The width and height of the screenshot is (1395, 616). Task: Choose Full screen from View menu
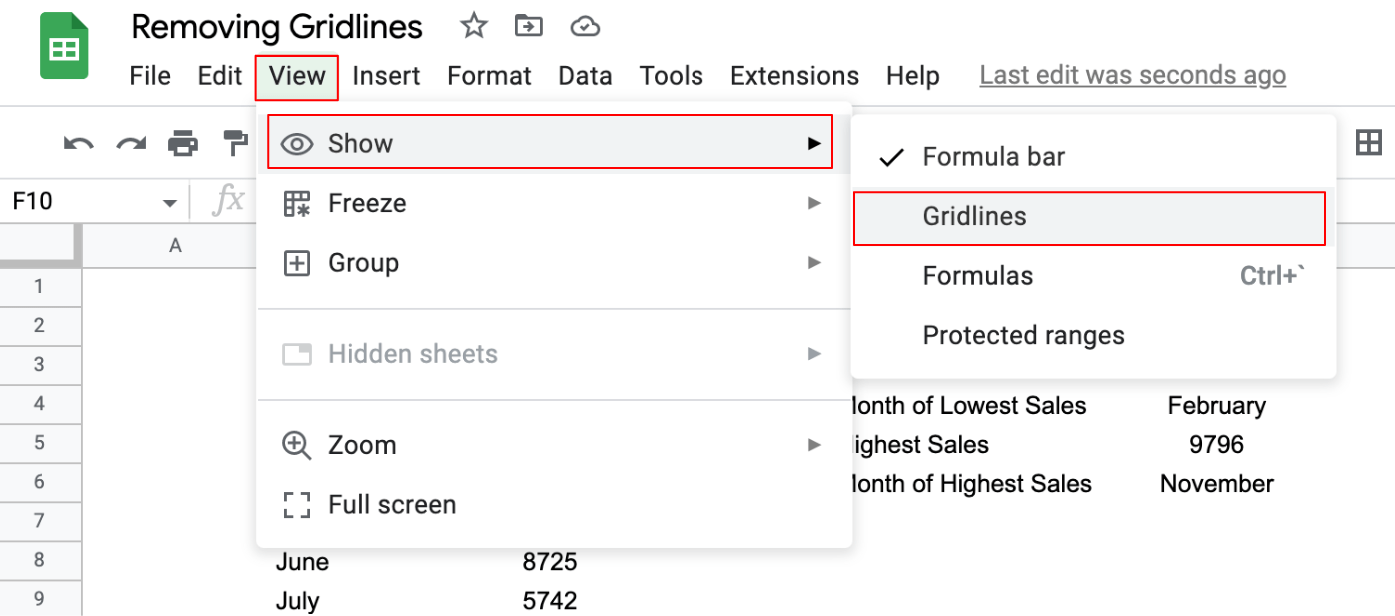[x=554, y=505]
